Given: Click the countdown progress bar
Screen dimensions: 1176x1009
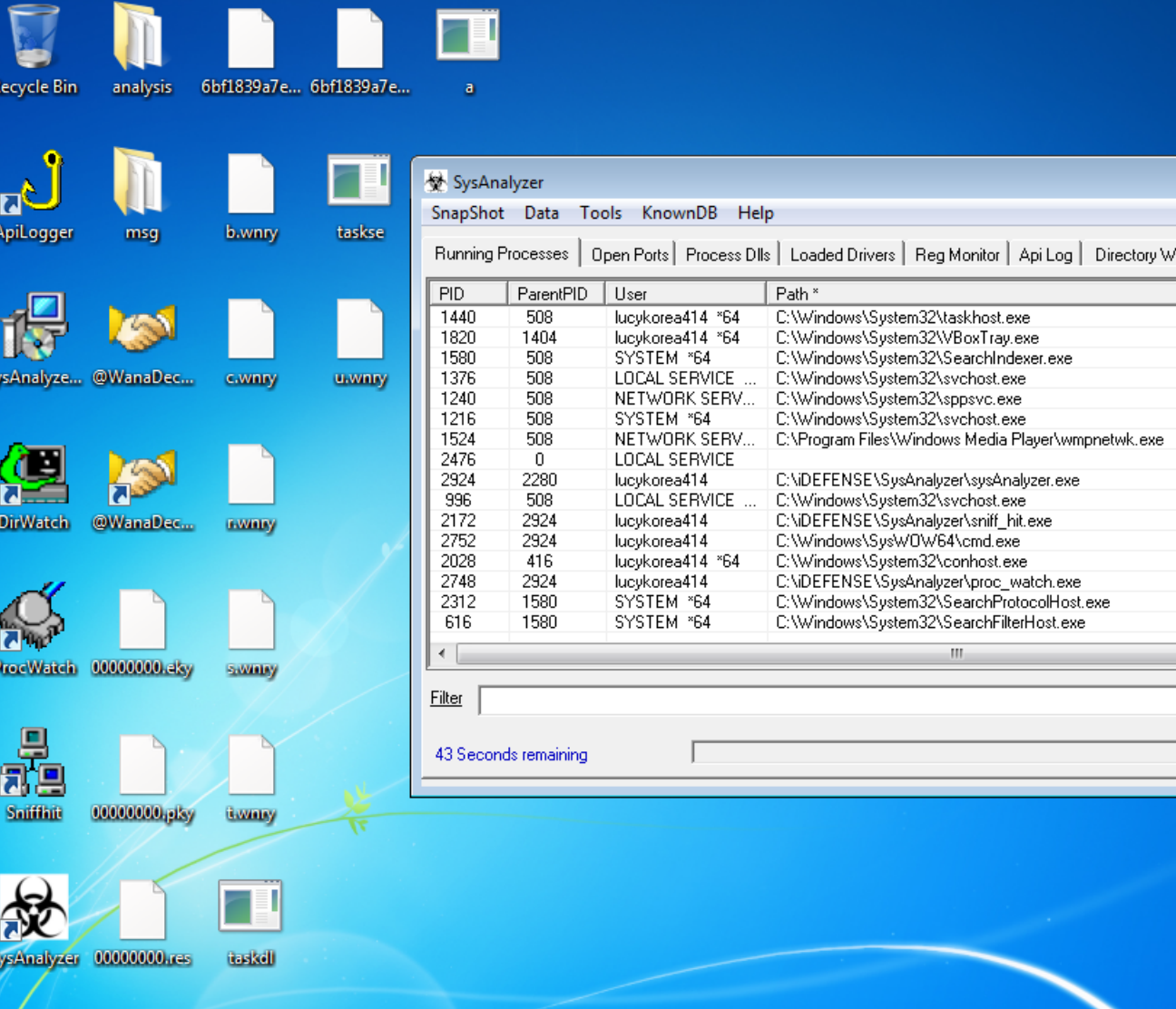Looking at the screenshot, I should coord(934,752).
